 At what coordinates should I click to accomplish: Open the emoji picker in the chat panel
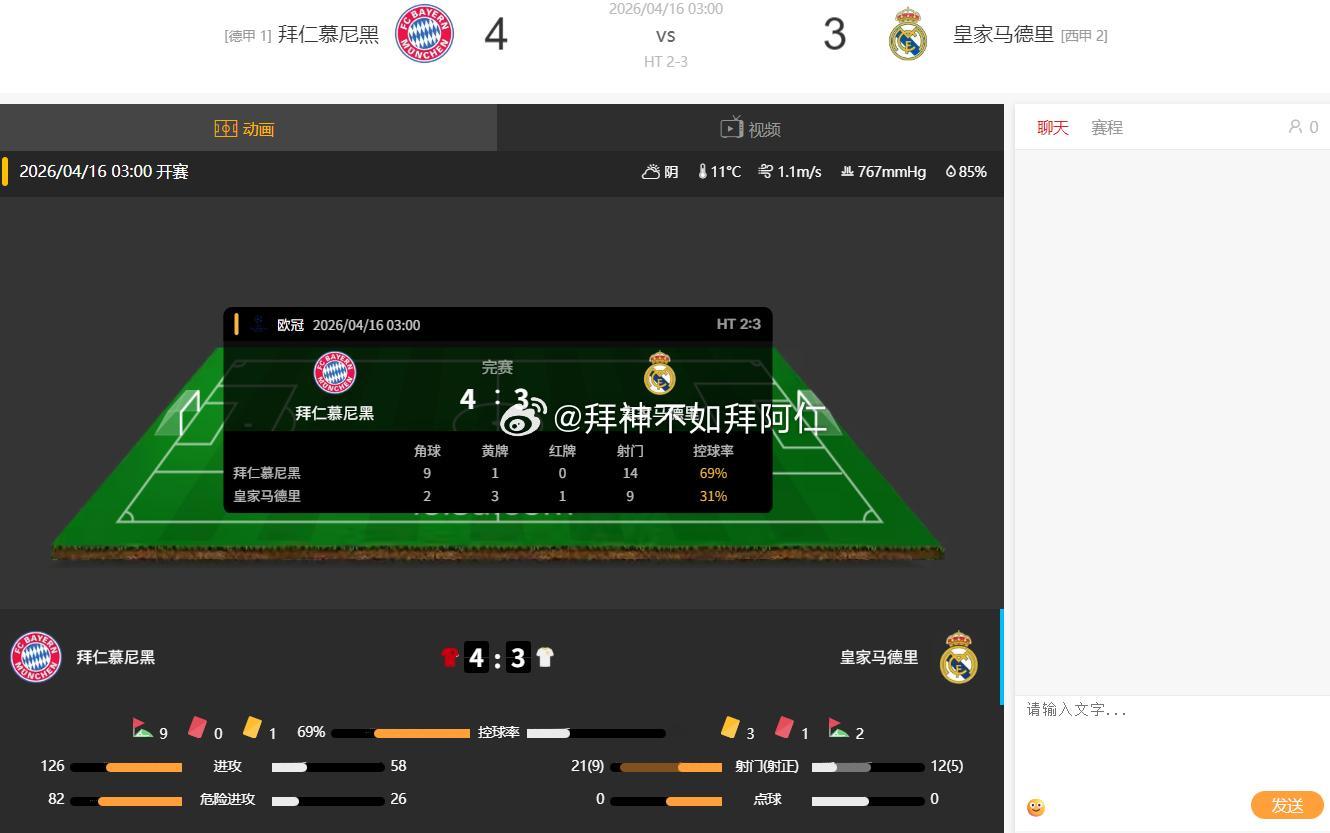pos(1036,807)
